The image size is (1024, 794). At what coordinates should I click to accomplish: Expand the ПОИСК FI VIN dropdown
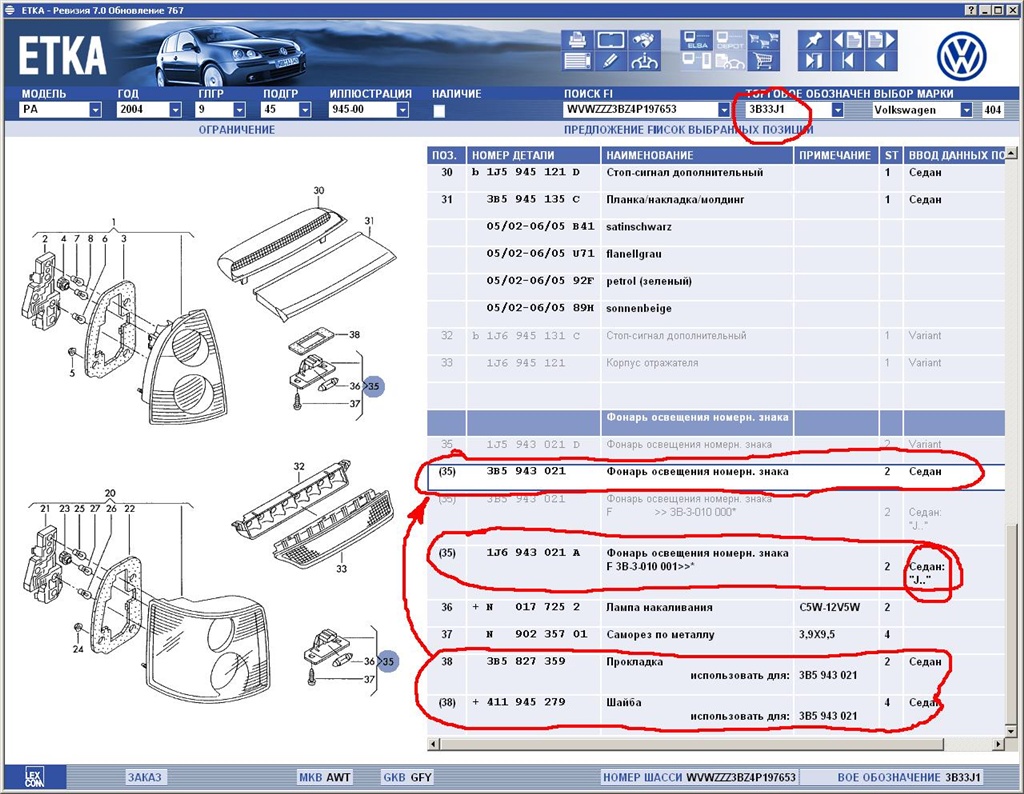tap(724, 110)
